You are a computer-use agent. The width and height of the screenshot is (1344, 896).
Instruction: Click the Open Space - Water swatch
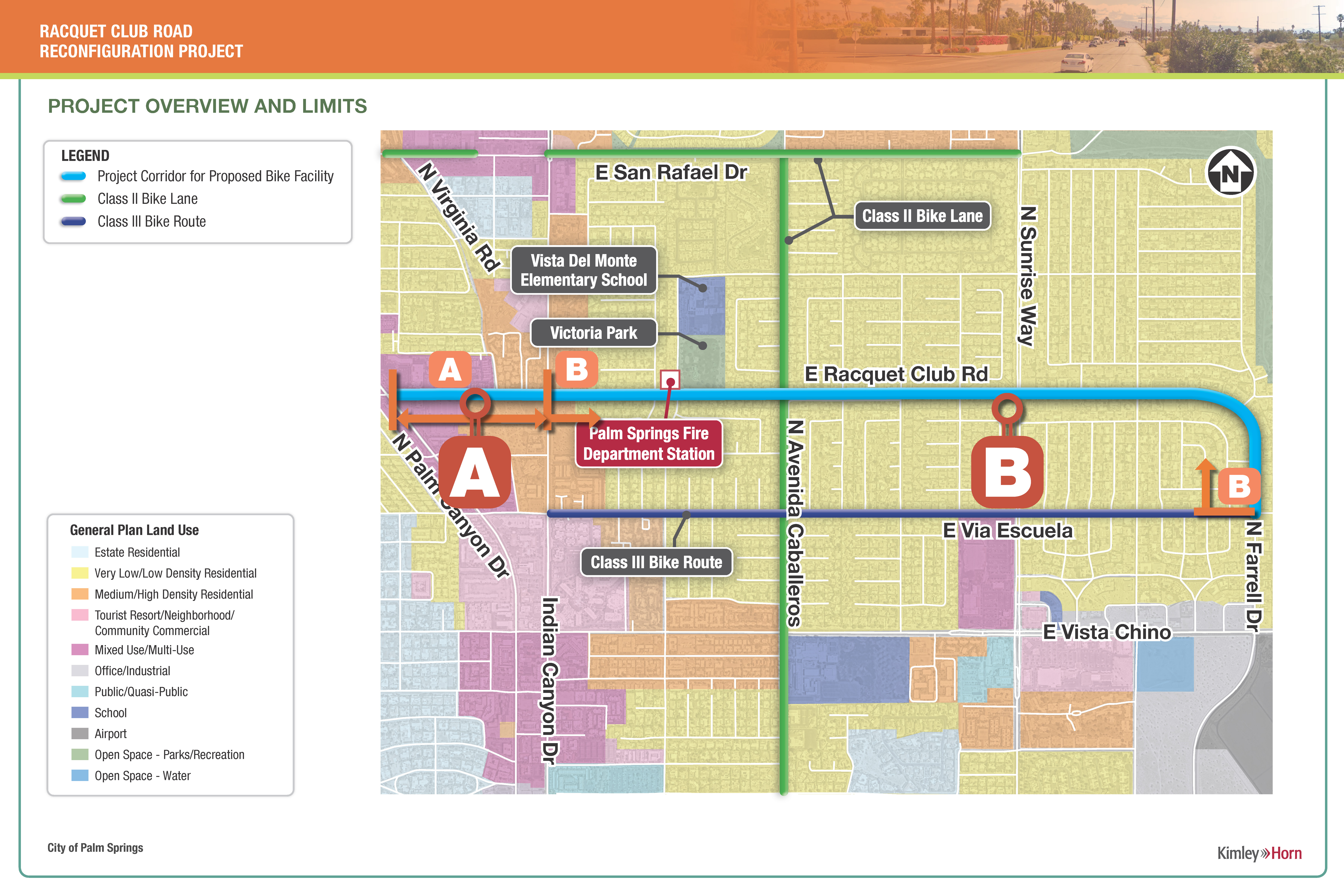pyautogui.click(x=80, y=775)
